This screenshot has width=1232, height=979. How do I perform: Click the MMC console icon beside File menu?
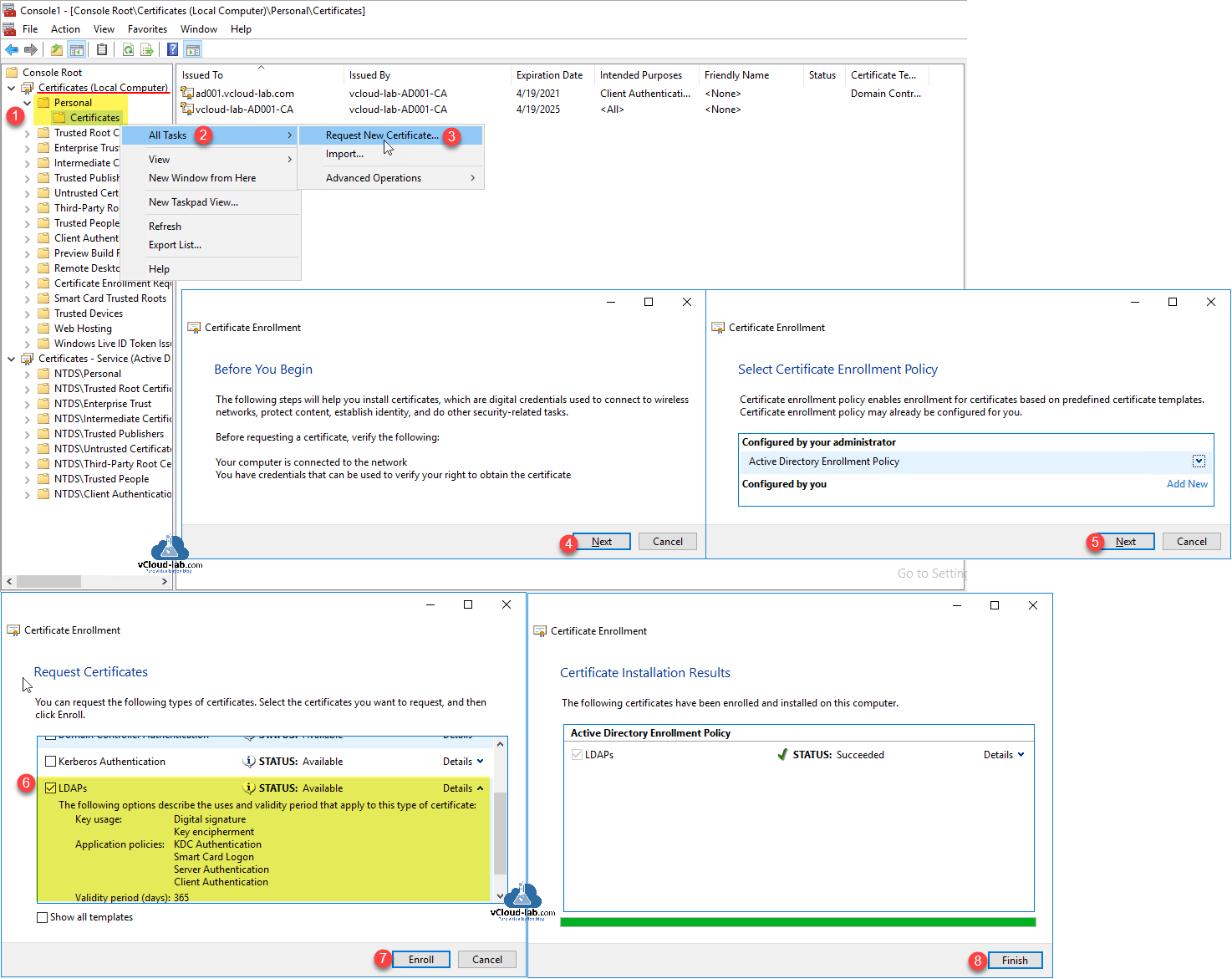coord(10,29)
